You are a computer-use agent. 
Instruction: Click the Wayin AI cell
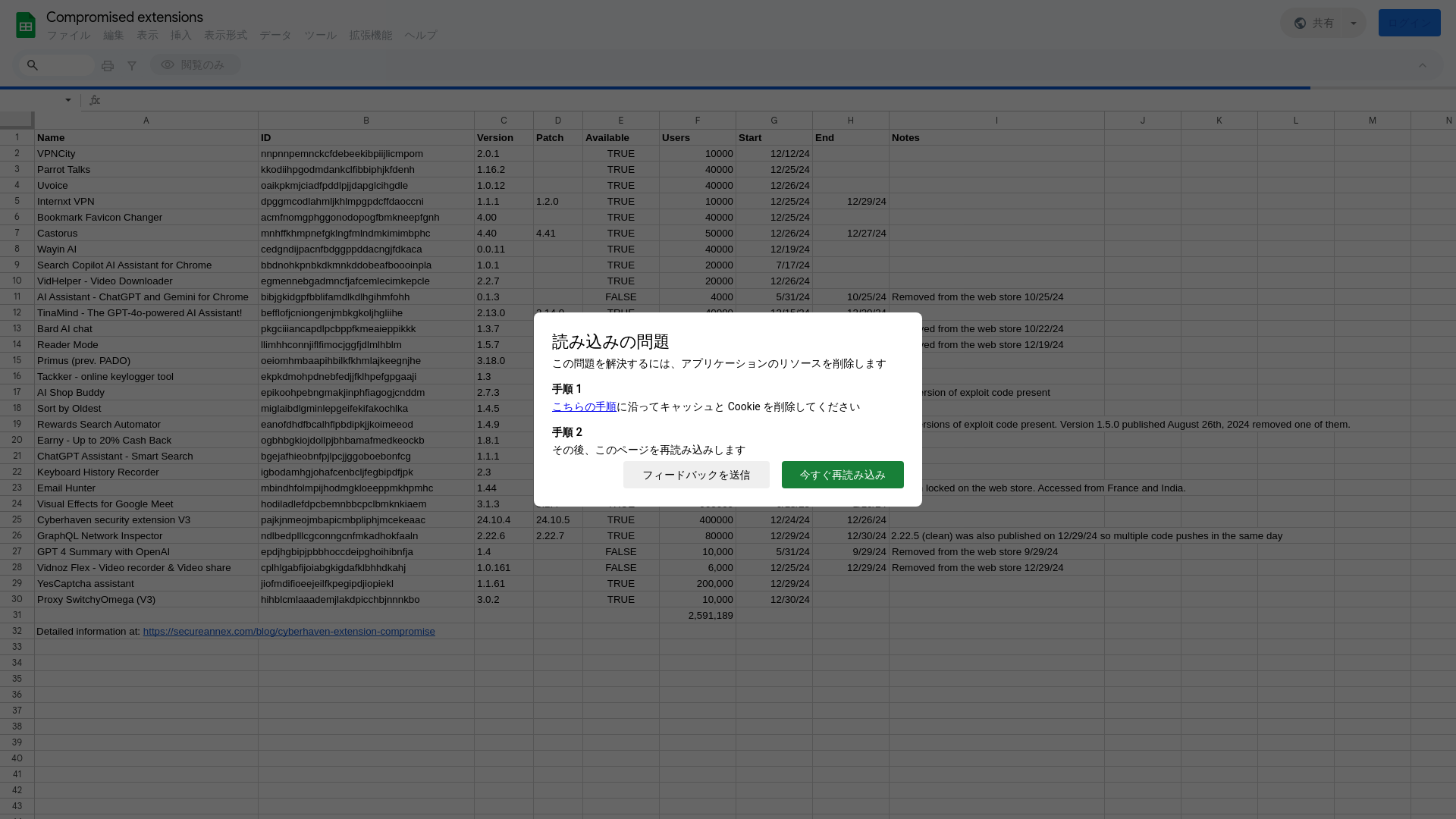tap(146, 249)
